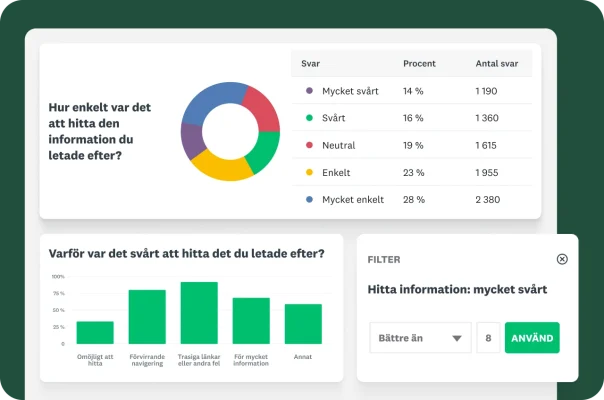This screenshot has height=400, width=604.
Task: Select the "Enkelt" row label
Action: point(336,173)
